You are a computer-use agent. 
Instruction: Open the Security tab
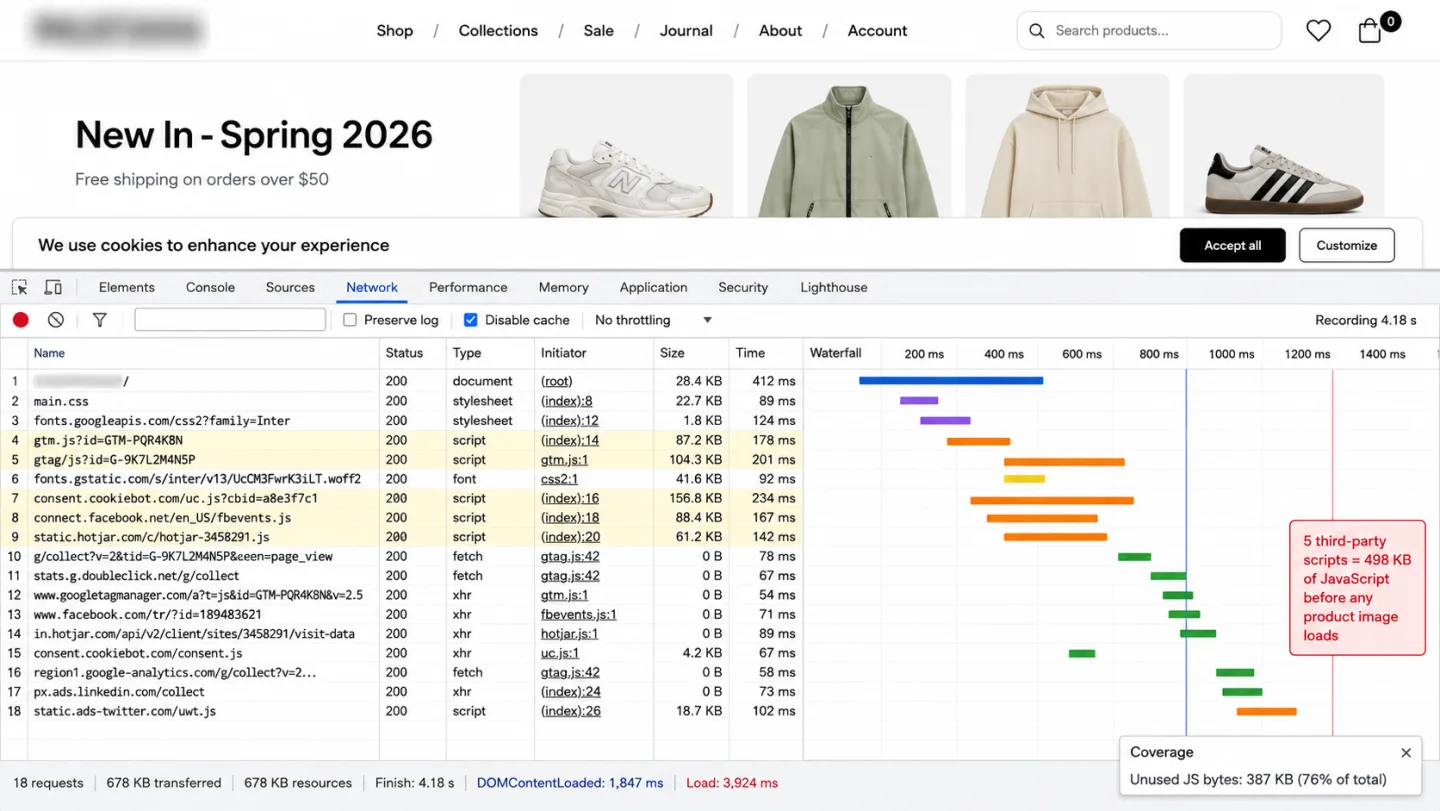[x=743, y=287]
